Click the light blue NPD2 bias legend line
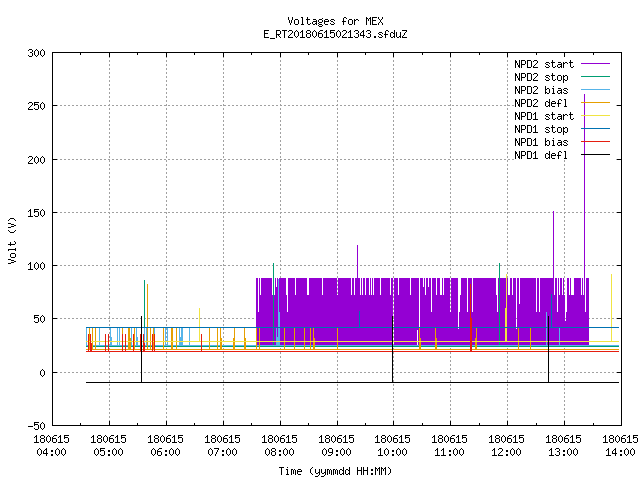The width and height of the screenshot is (640, 480). click(x=596, y=89)
